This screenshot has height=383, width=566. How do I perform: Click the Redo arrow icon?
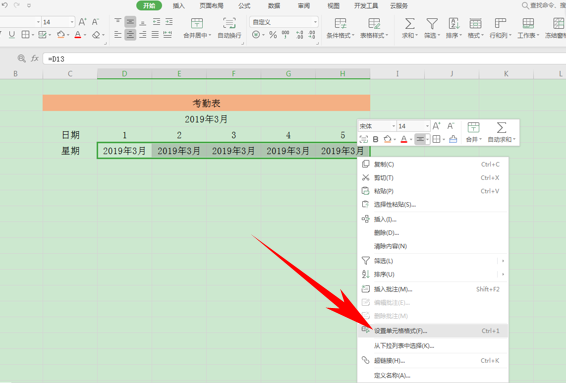tap(17, 5)
